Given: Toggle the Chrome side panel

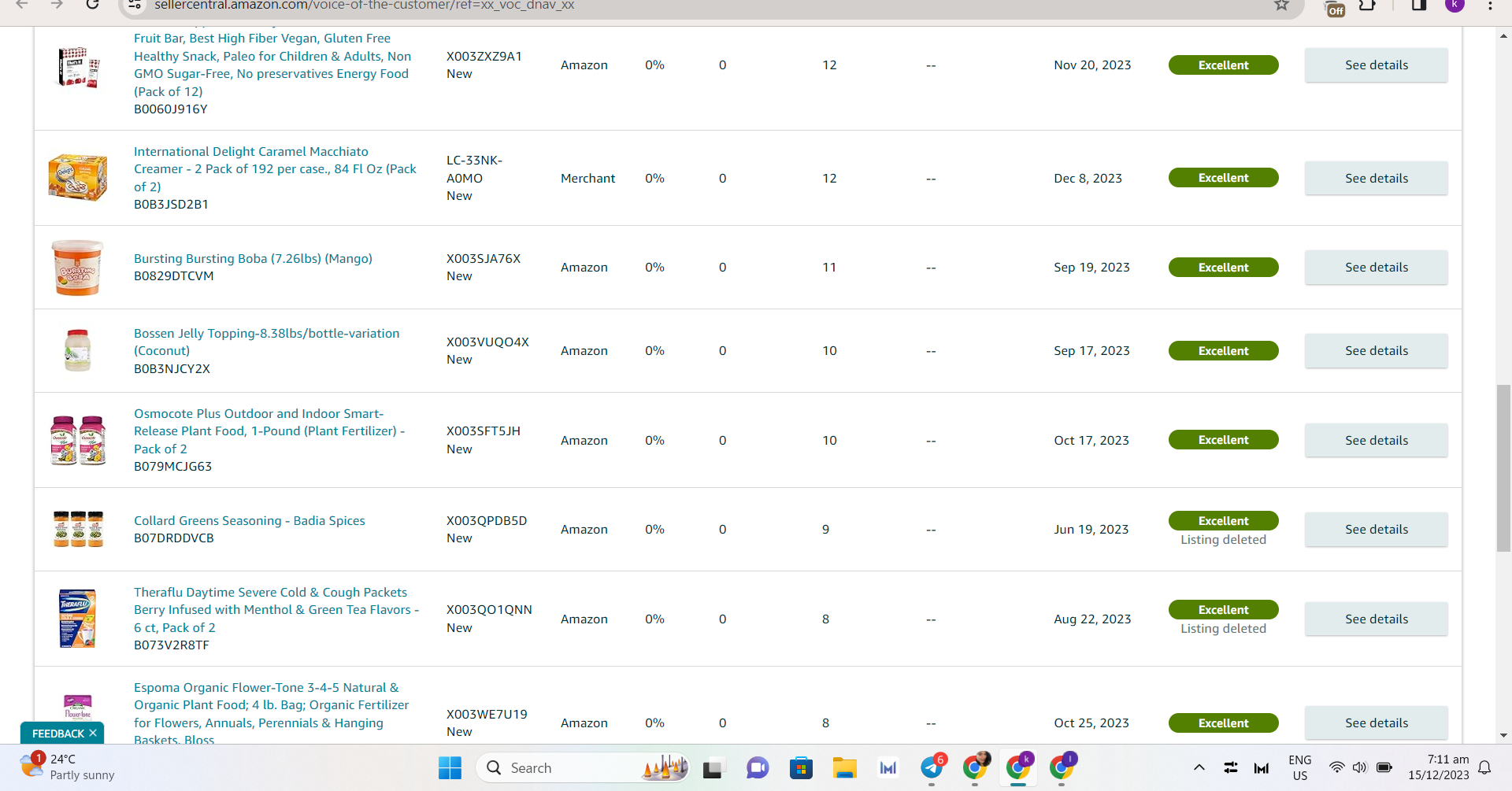Looking at the screenshot, I should click(1419, 5).
